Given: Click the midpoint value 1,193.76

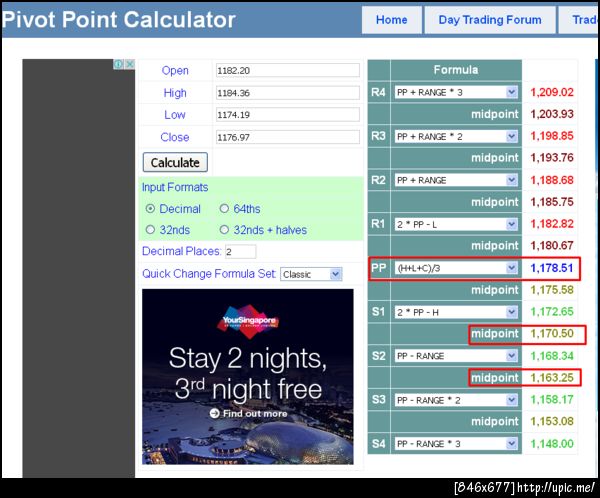Looking at the screenshot, I should [x=552, y=158].
